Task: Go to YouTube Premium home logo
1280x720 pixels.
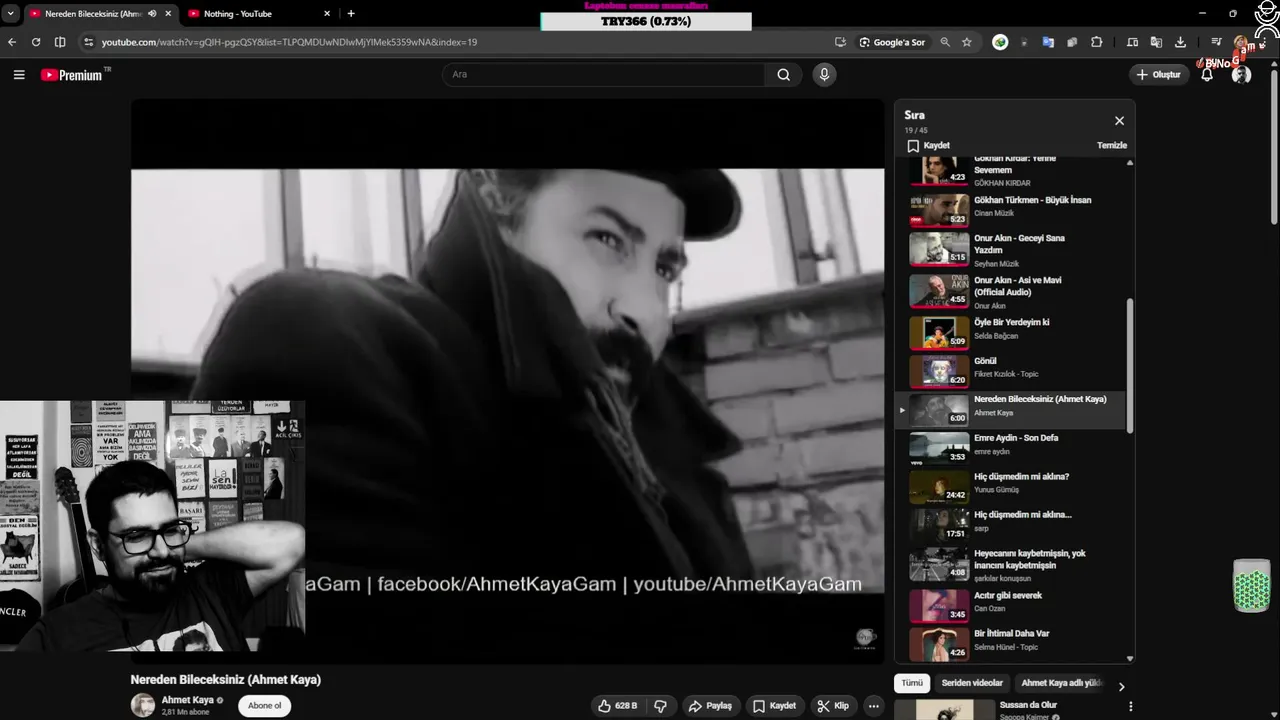Action: click(72, 75)
